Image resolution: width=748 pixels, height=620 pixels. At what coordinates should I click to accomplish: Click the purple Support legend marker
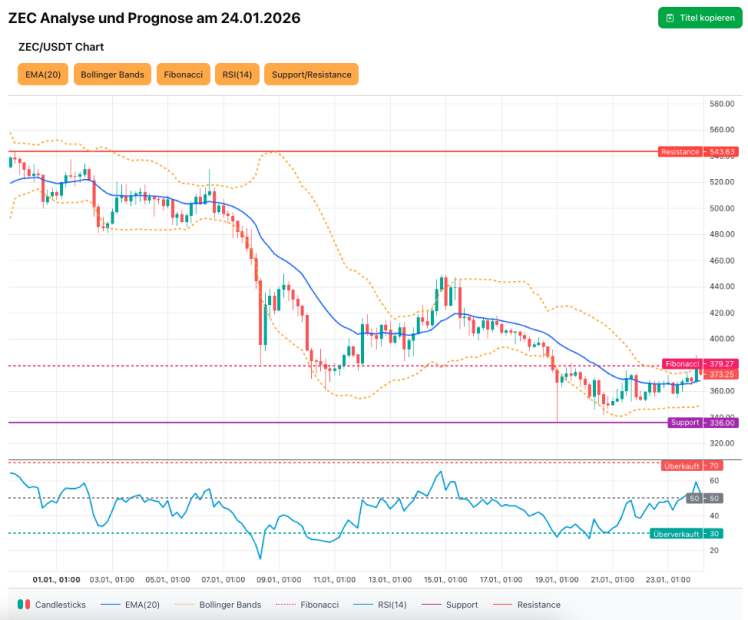coord(431,605)
